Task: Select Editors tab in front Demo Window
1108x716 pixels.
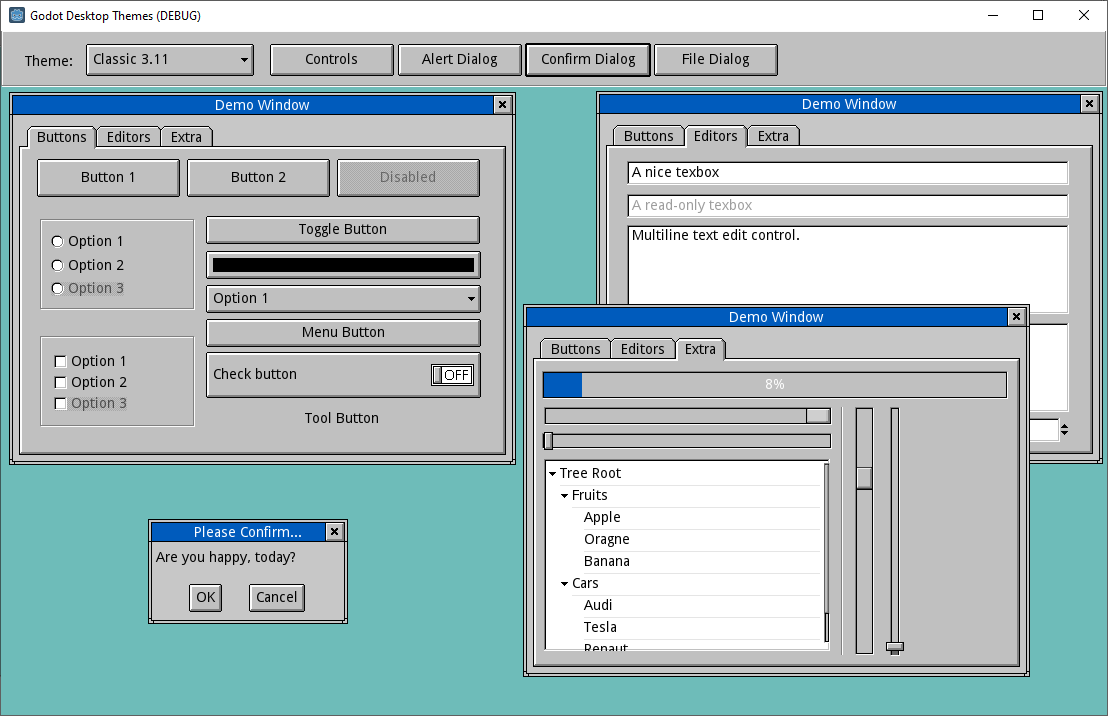Action: [642, 349]
